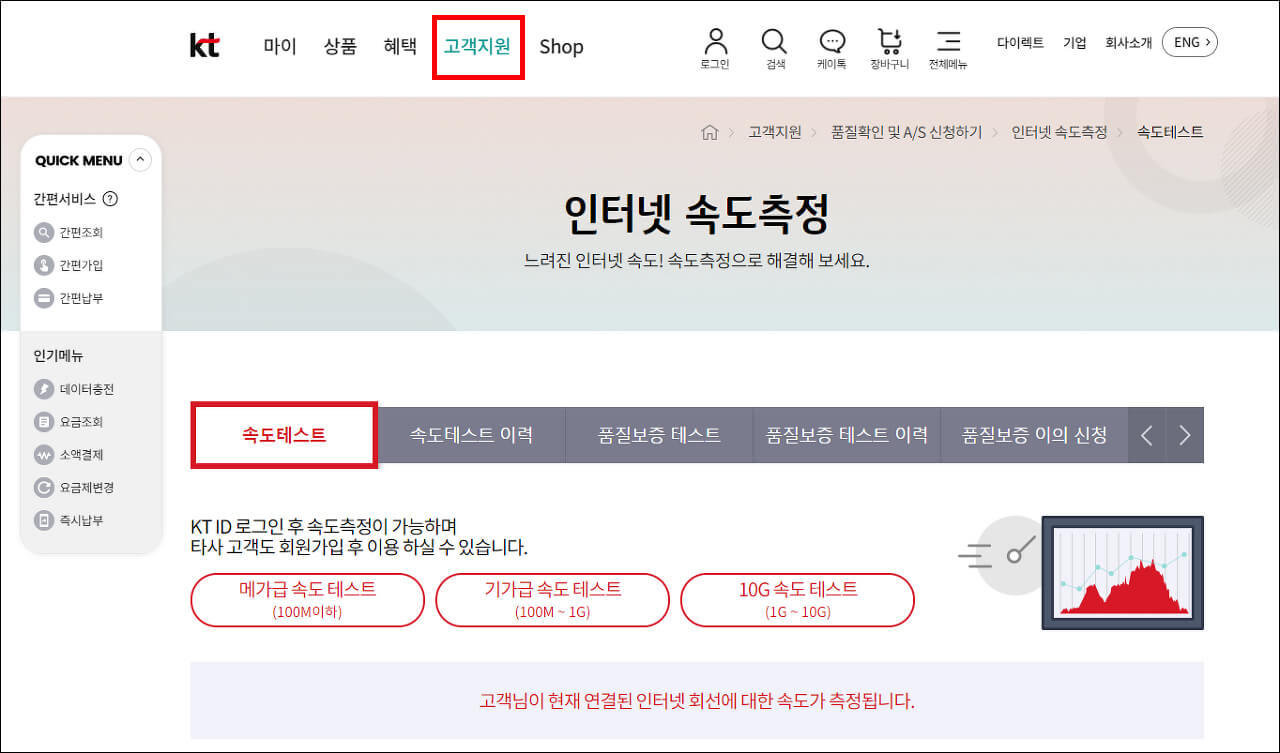This screenshot has width=1280, height=753.
Task: Open the 고객지원 menu
Action: (477, 46)
